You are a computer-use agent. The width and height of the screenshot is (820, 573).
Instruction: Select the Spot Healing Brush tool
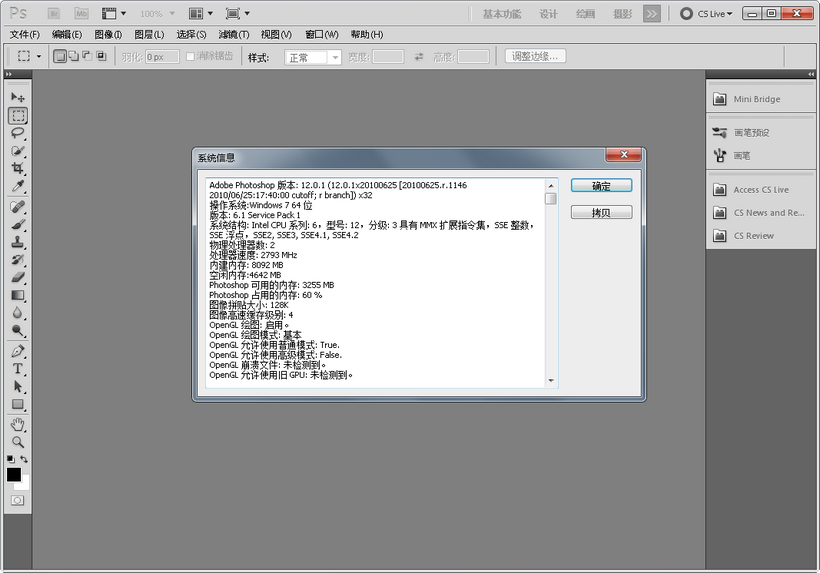coord(17,207)
